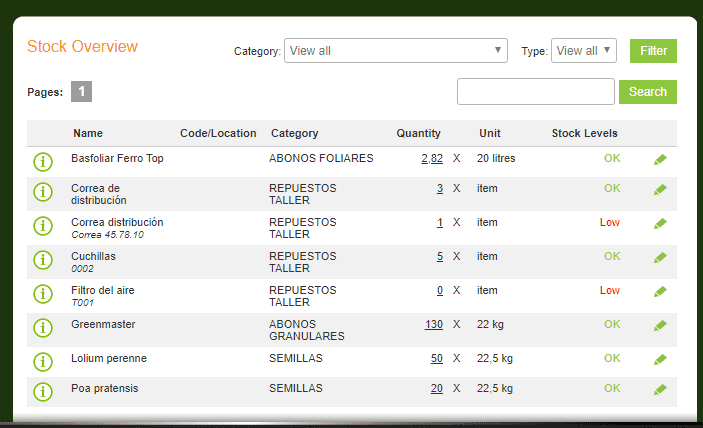Select the Cuchillas item name
The image size is (703, 428).
93,256
